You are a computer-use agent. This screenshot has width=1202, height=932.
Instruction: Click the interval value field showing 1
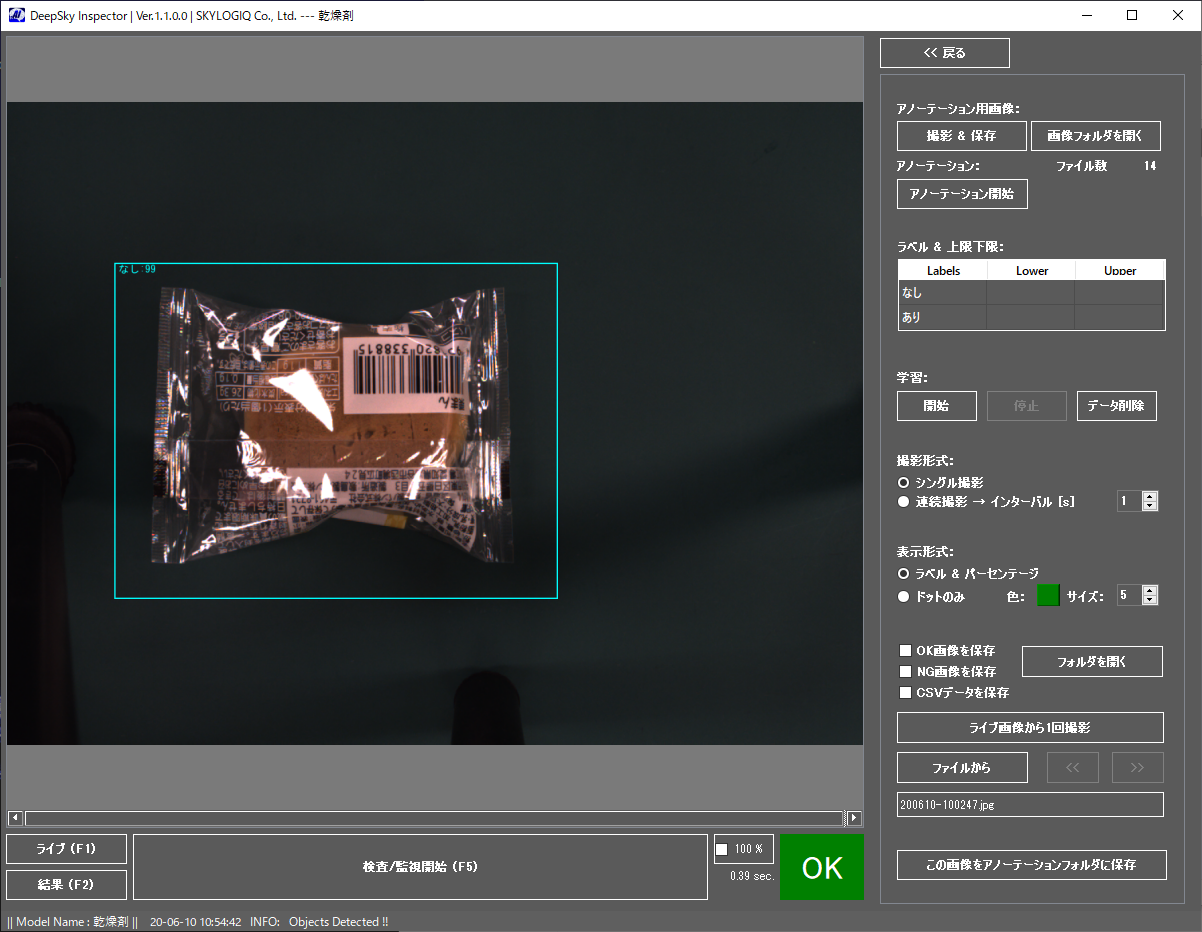[x=1129, y=502]
